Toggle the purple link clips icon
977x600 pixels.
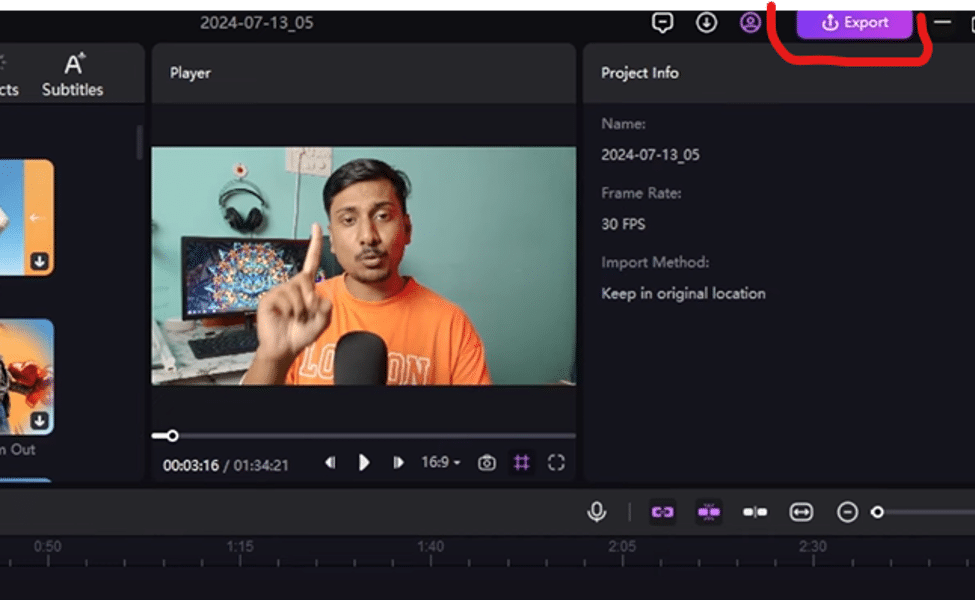click(x=662, y=512)
